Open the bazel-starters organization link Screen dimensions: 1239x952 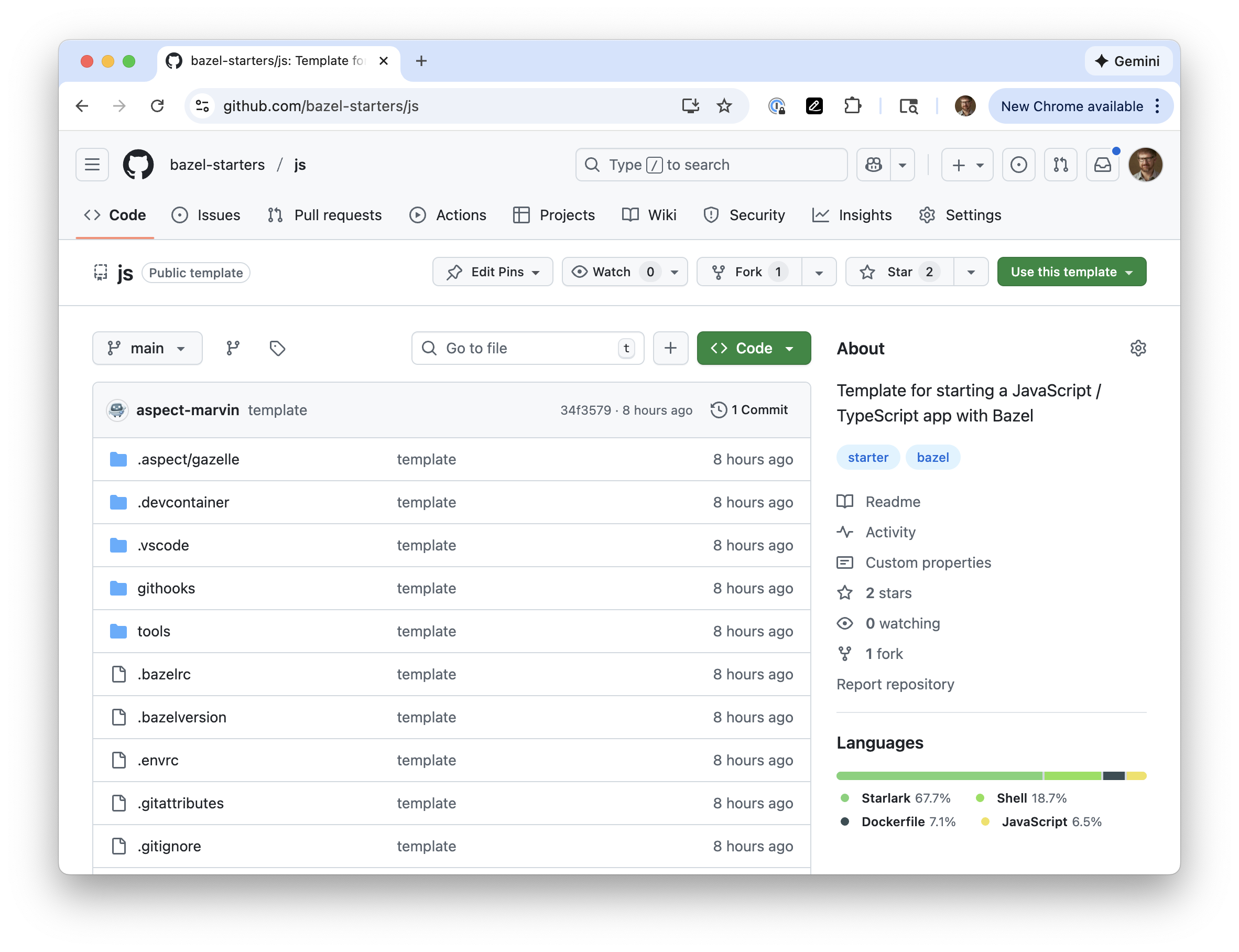pyautogui.click(x=217, y=164)
